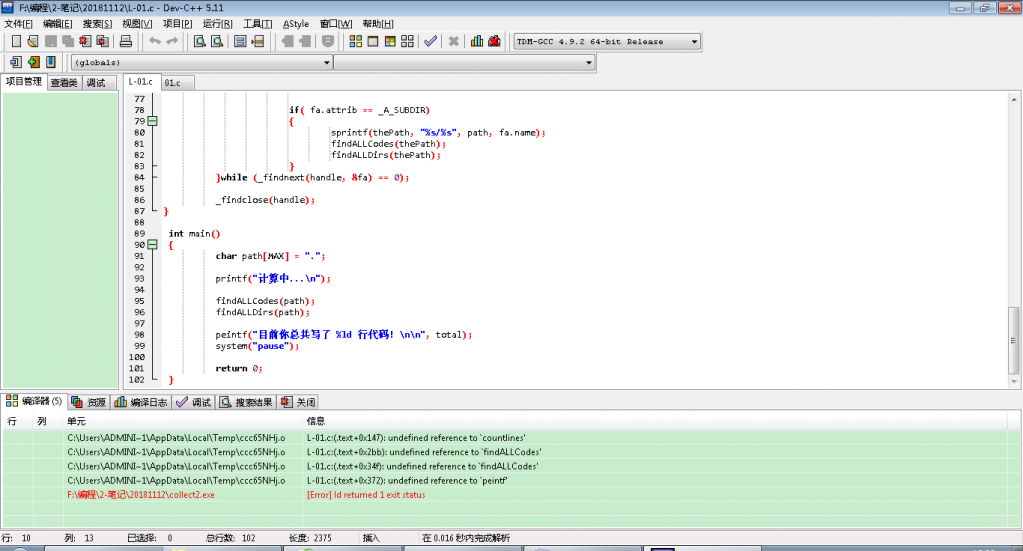This screenshot has height=551, width=1023.
Task: Switch to 编译日志 bottom tab
Action: tap(141, 402)
